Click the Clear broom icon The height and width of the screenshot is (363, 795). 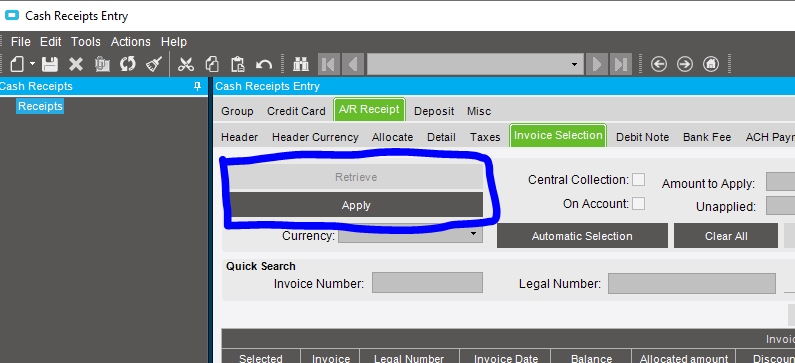click(x=154, y=64)
